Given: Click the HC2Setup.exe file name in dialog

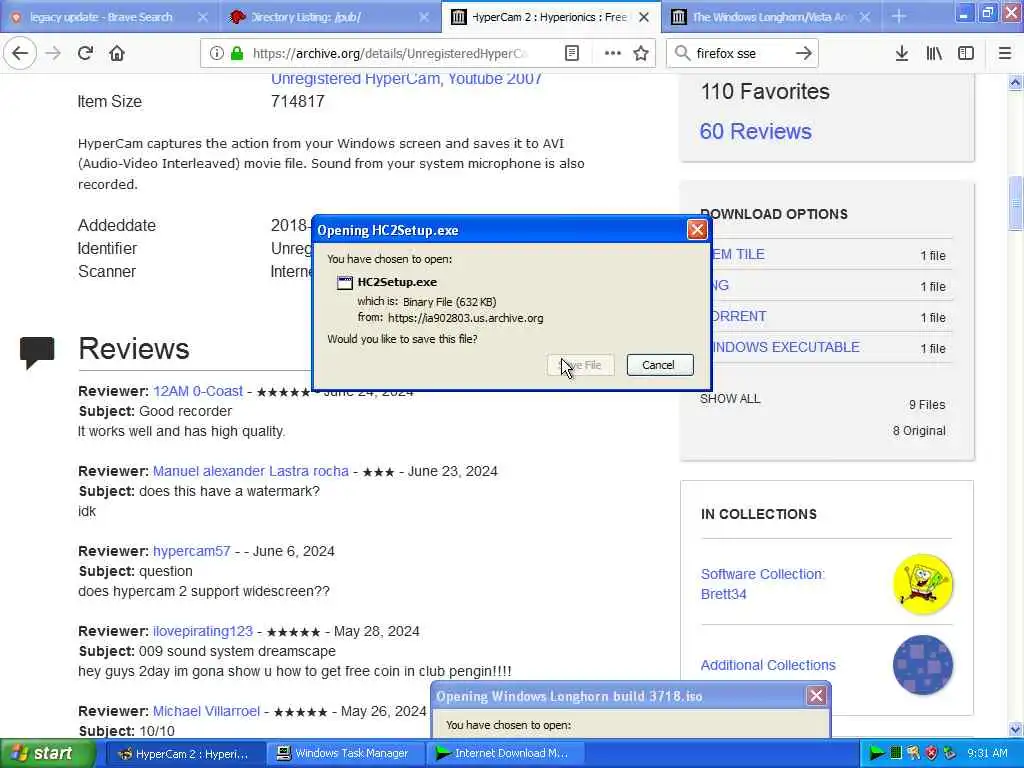Looking at the screenshot, I should (397, 282).
